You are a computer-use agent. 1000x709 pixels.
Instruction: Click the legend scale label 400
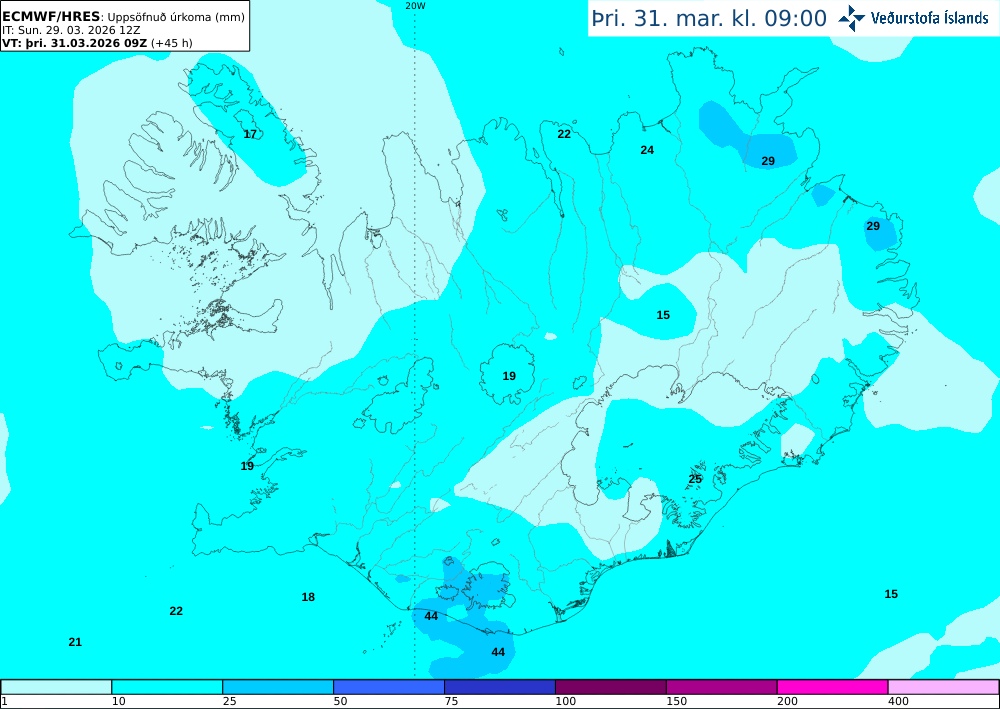[898, 701]
